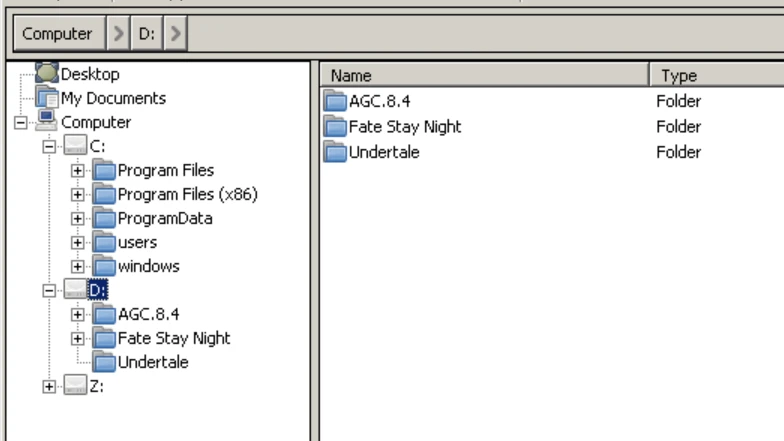The height and width of the screenshot is (441, 784).
Task: Click the Computer icon in tree
Action: [x=47, y=122]
